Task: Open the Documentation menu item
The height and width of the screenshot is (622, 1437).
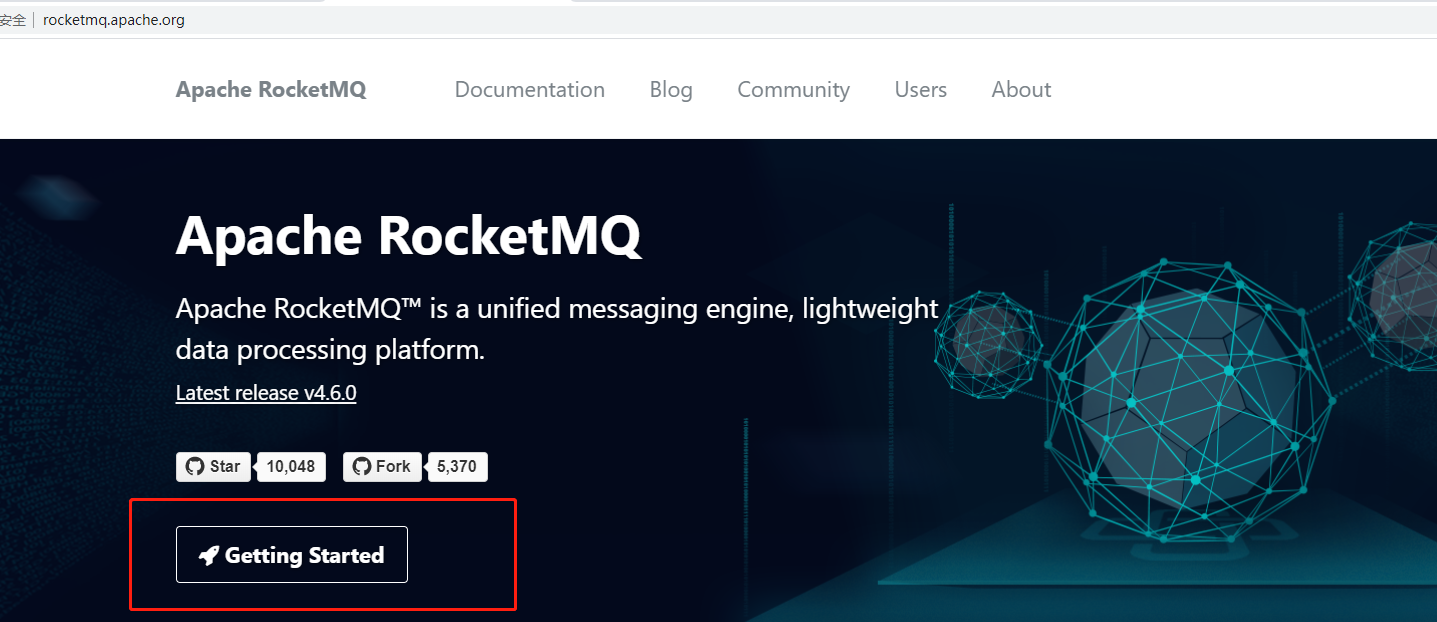Action: click(530, 90)
